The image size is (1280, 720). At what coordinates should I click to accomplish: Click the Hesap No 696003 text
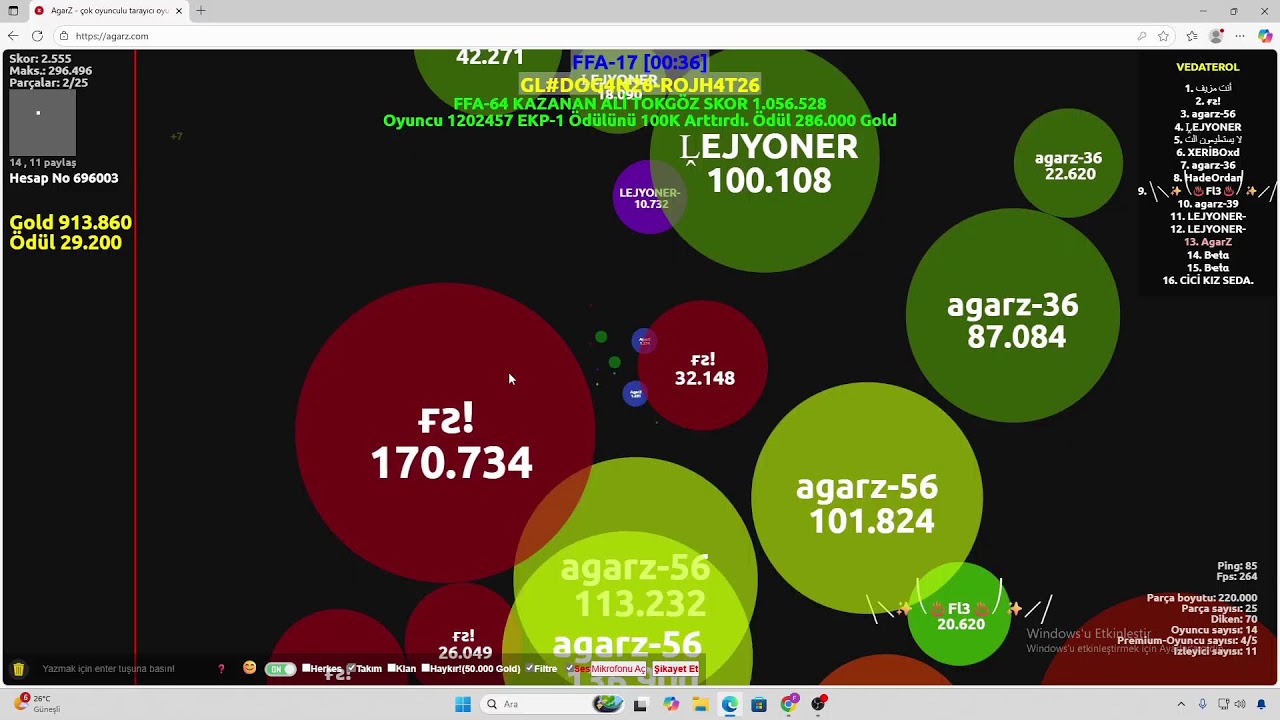[x=64, y=178]
